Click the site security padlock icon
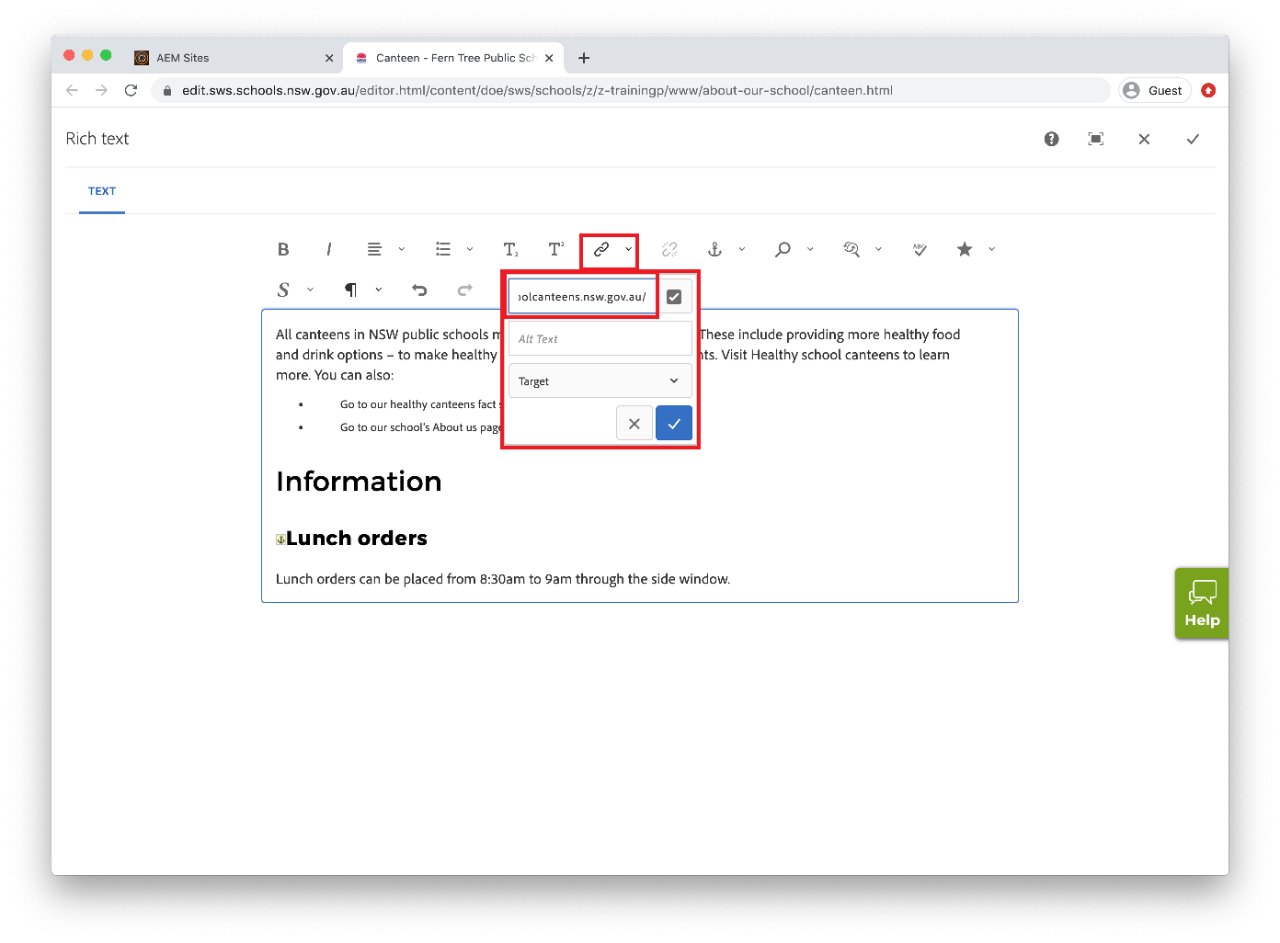The width and height of the screenshot is (1280, 943). coord(167,90)
